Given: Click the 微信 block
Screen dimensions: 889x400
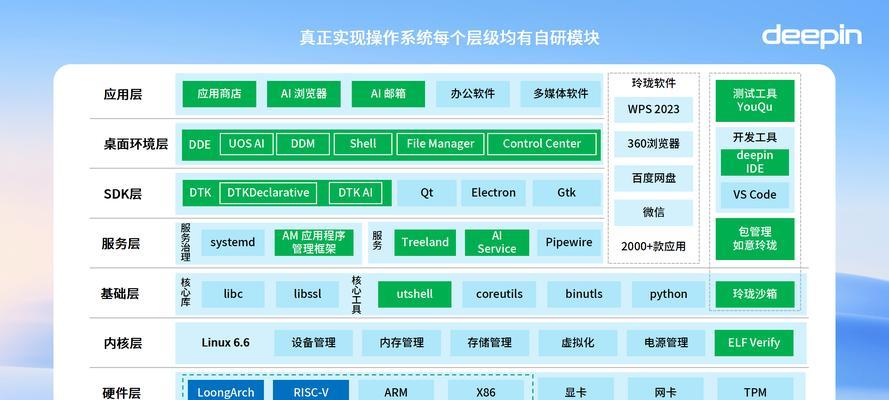Looking at the screenshot, I should click(654, 212).
